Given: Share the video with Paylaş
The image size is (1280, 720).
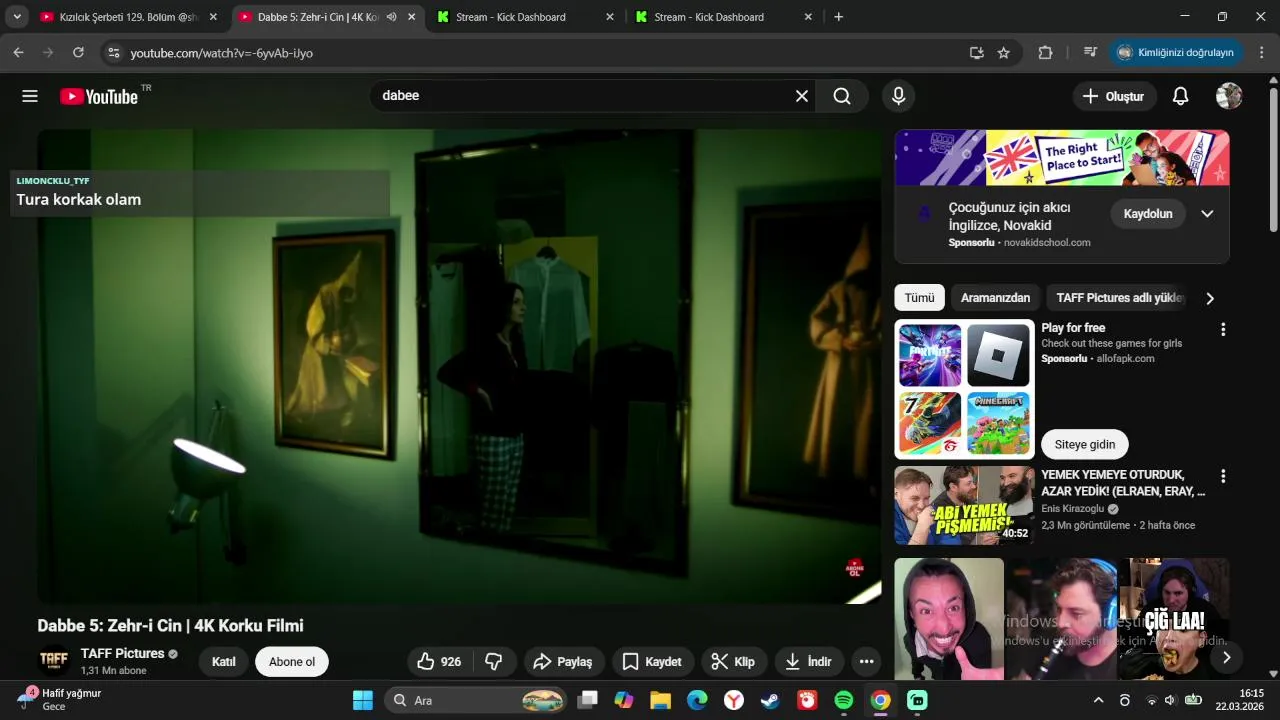Looking at the screenshot, I should point(563,661).
